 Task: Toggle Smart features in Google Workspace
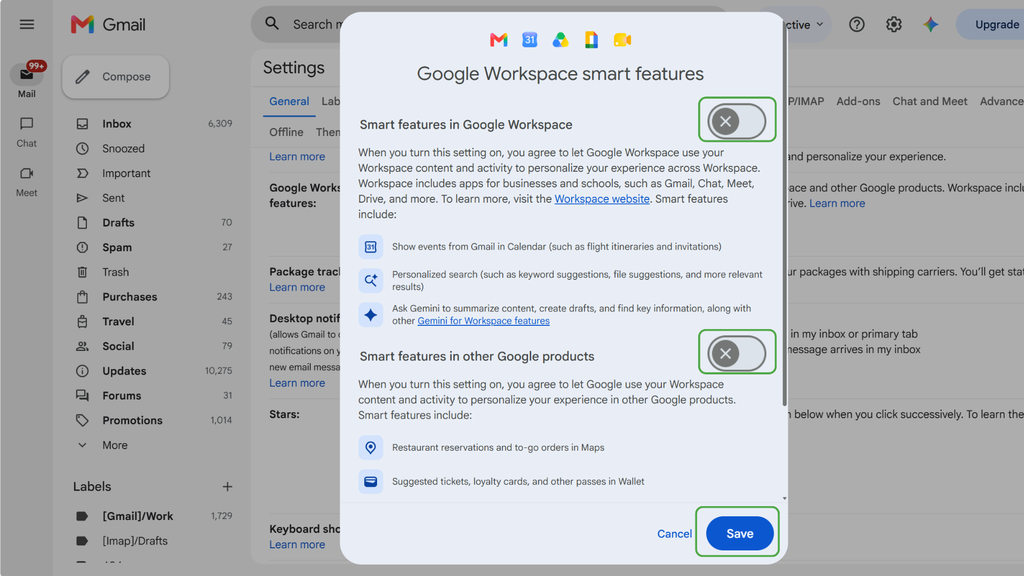(737, 121)
